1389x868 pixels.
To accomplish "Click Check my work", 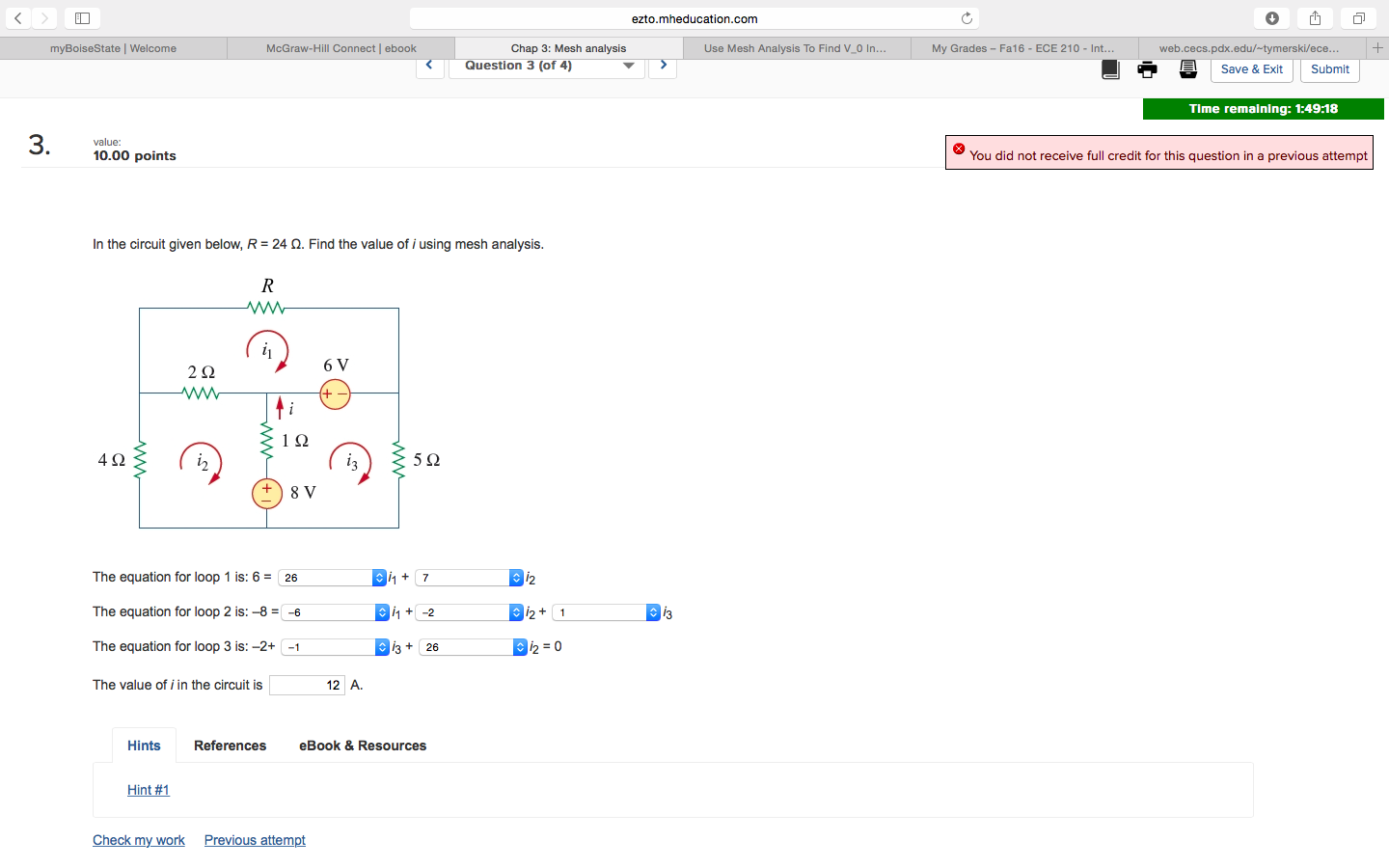I will tap(139, 840).
